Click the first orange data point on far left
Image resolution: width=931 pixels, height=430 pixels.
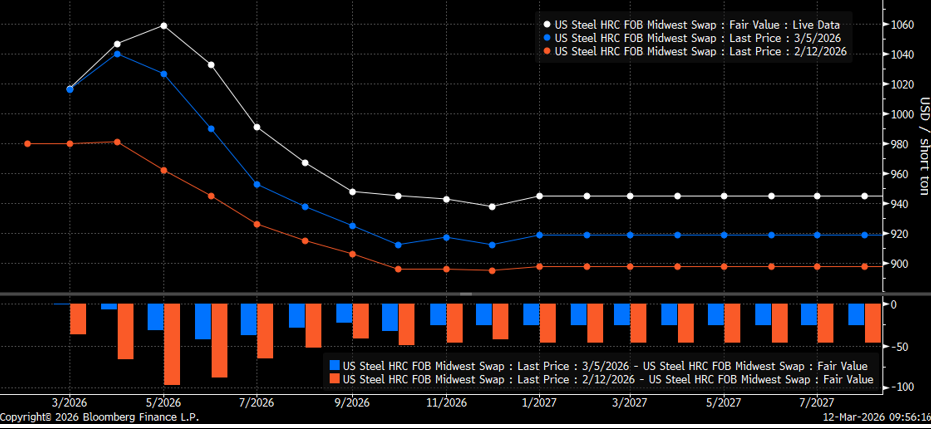pyautogui.click(x=27, y=144)
